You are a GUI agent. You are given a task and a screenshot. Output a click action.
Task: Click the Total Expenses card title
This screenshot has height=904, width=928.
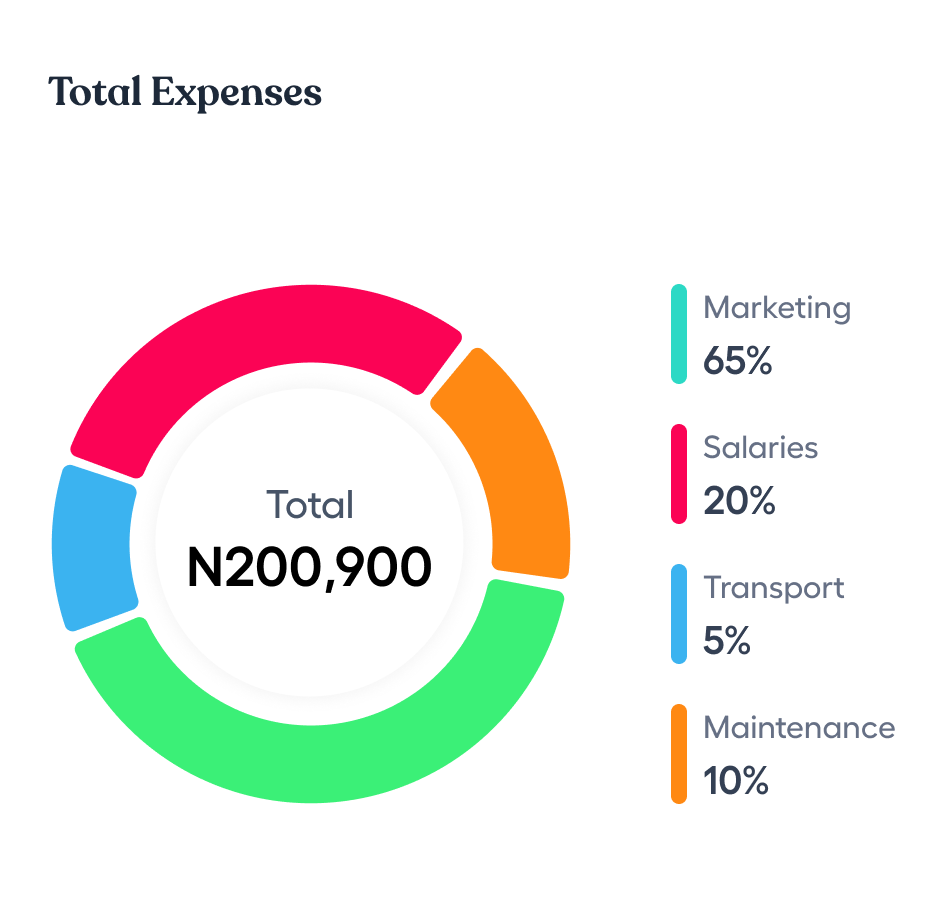point(185,93)
